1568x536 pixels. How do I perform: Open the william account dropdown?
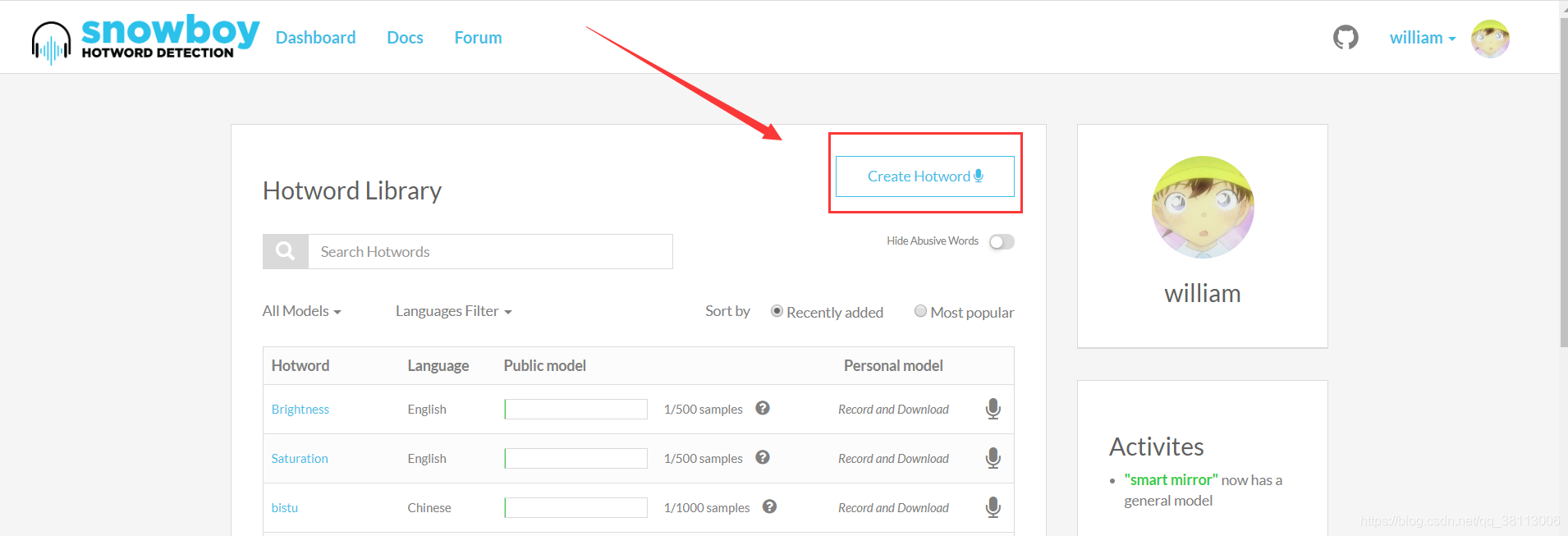[x=1423, y=38]
